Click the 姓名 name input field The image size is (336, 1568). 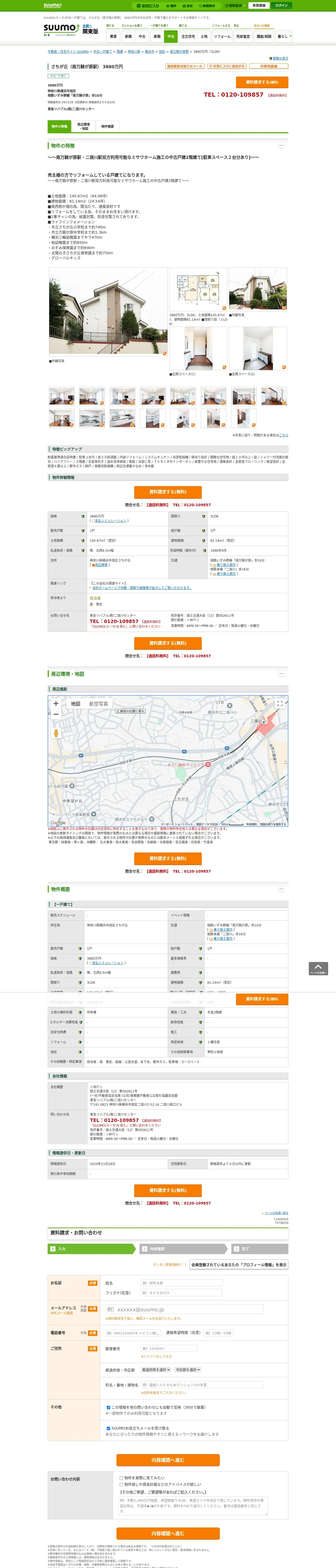(x=182, y=1283)
